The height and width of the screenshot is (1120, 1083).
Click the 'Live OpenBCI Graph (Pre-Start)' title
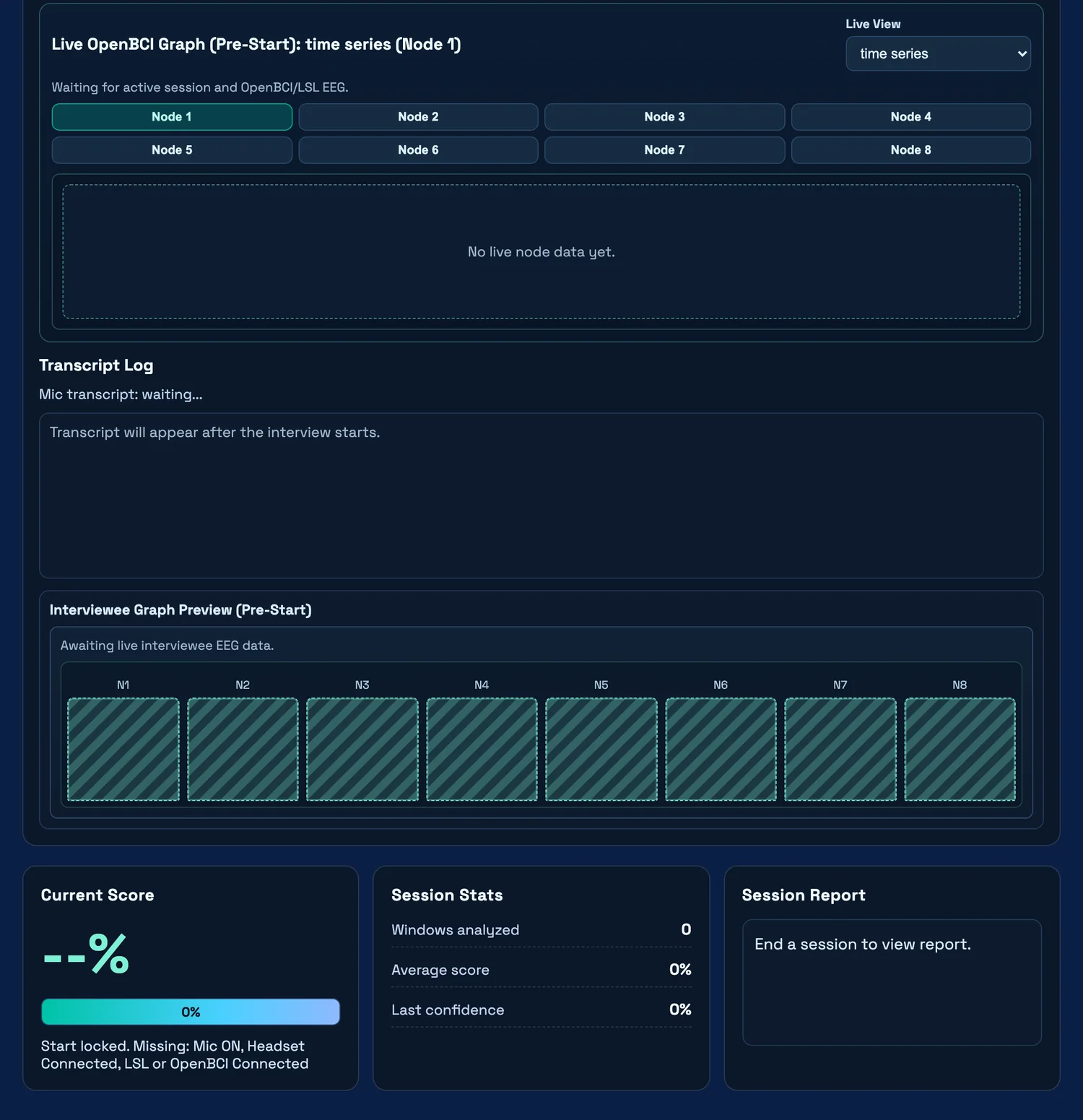[x=256, y=44]
